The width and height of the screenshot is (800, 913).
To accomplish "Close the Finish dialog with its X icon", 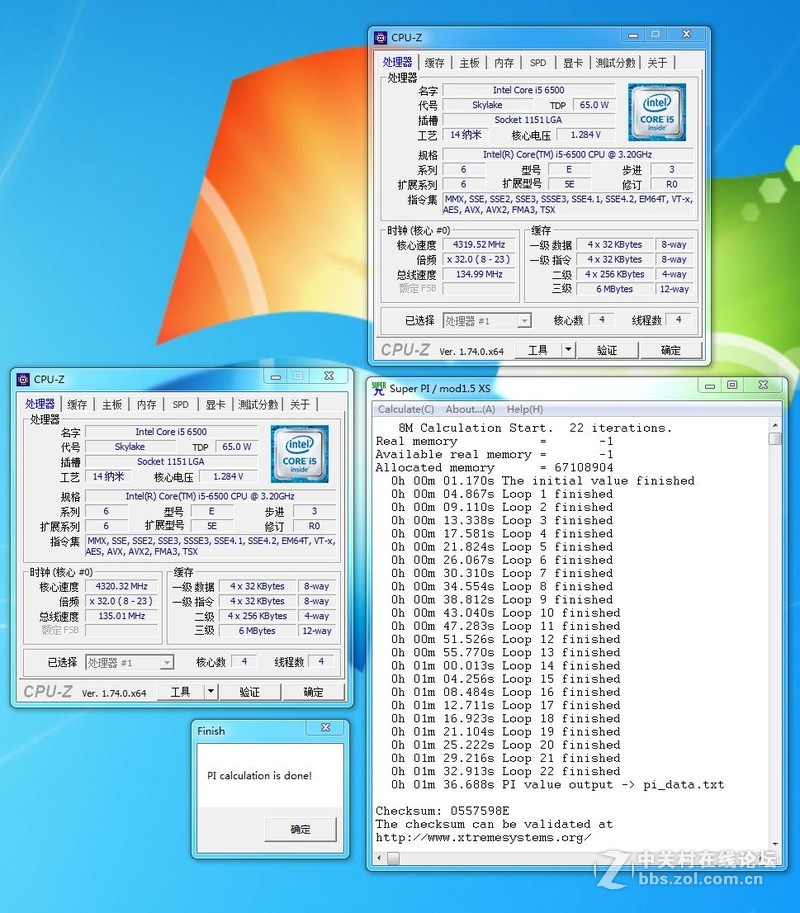I will 326,729.
